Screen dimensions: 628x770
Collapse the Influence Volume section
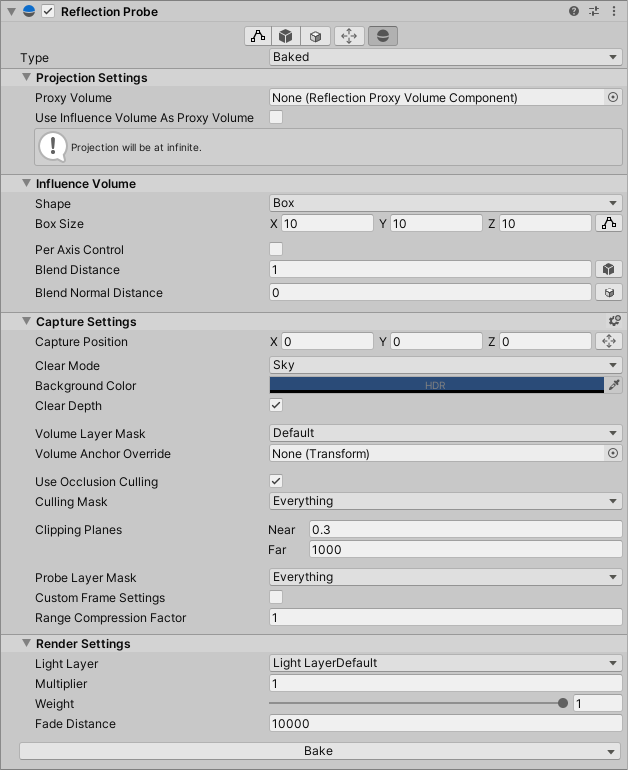(27, 183)
